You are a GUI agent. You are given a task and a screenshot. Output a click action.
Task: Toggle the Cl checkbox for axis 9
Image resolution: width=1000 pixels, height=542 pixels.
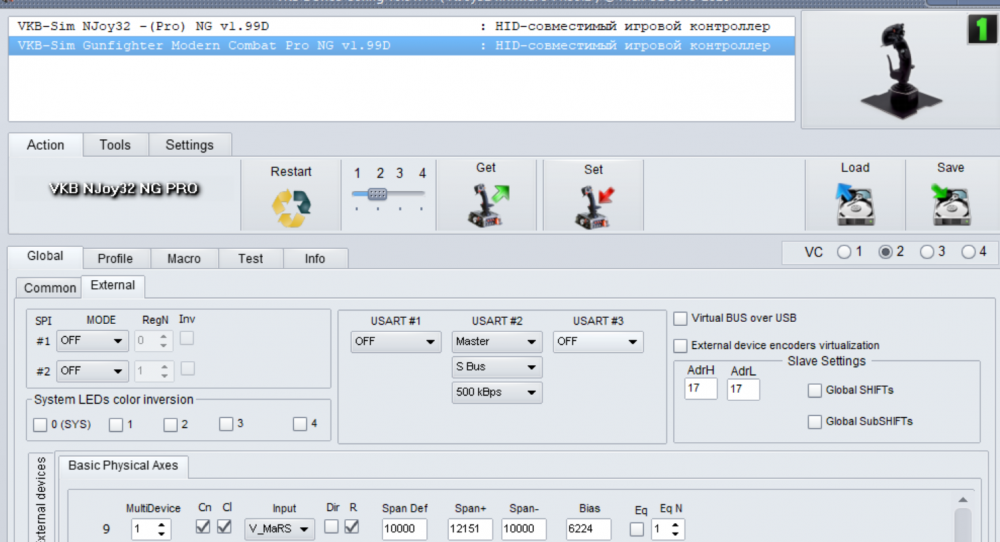(224, 527)
